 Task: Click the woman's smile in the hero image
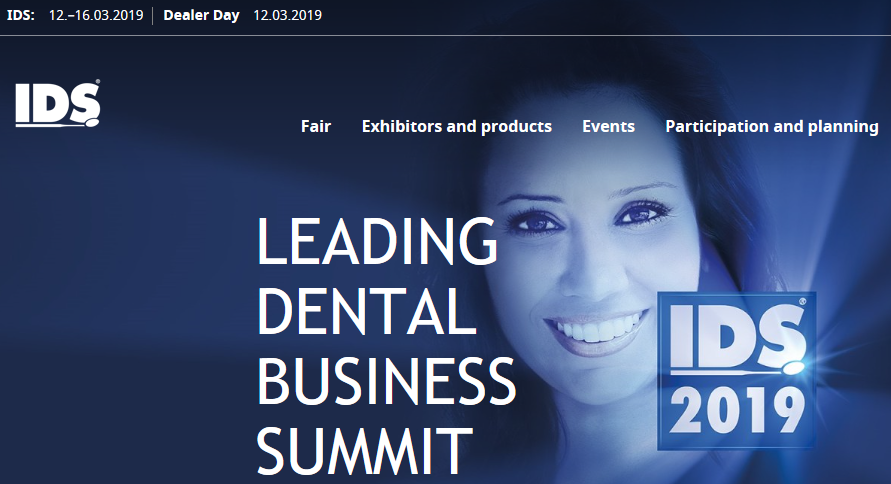597,328
